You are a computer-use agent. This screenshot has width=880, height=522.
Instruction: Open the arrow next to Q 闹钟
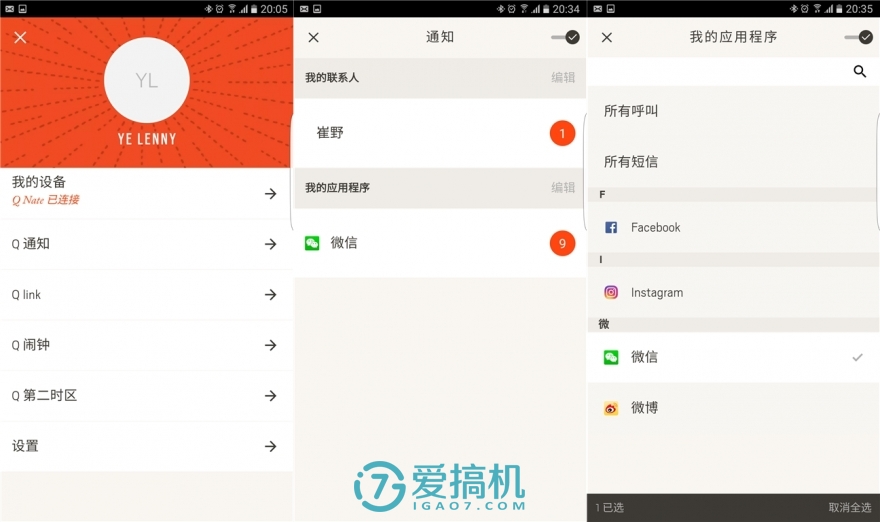pyautogui.click(x=271, y=345)
